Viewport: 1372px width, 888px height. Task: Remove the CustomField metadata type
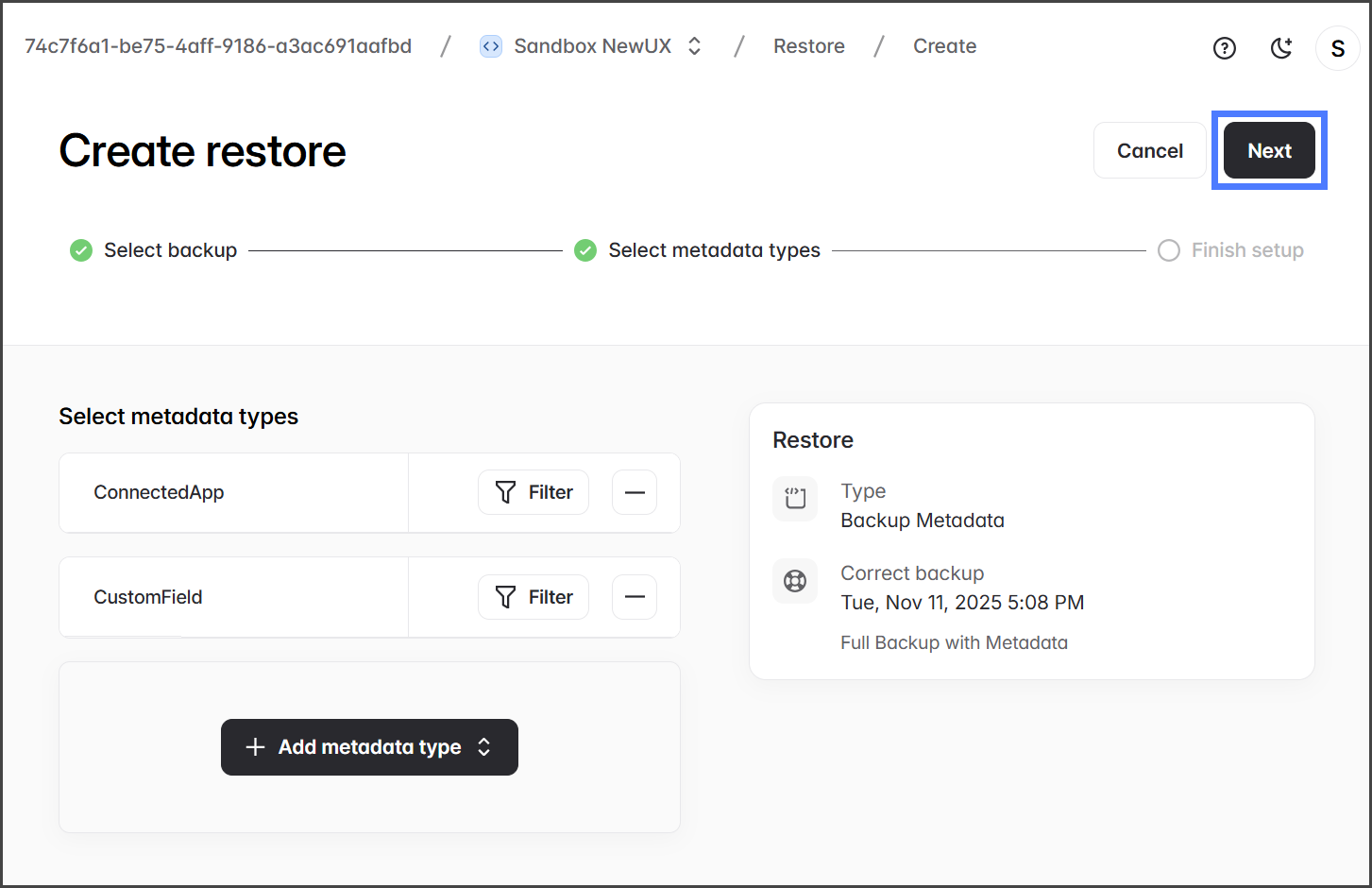click(x=635, y=597)
